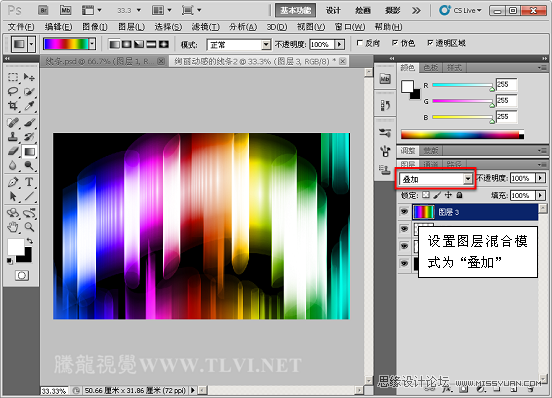Select the Path Selection tool

pyautogui.click(x=13, y=196)
